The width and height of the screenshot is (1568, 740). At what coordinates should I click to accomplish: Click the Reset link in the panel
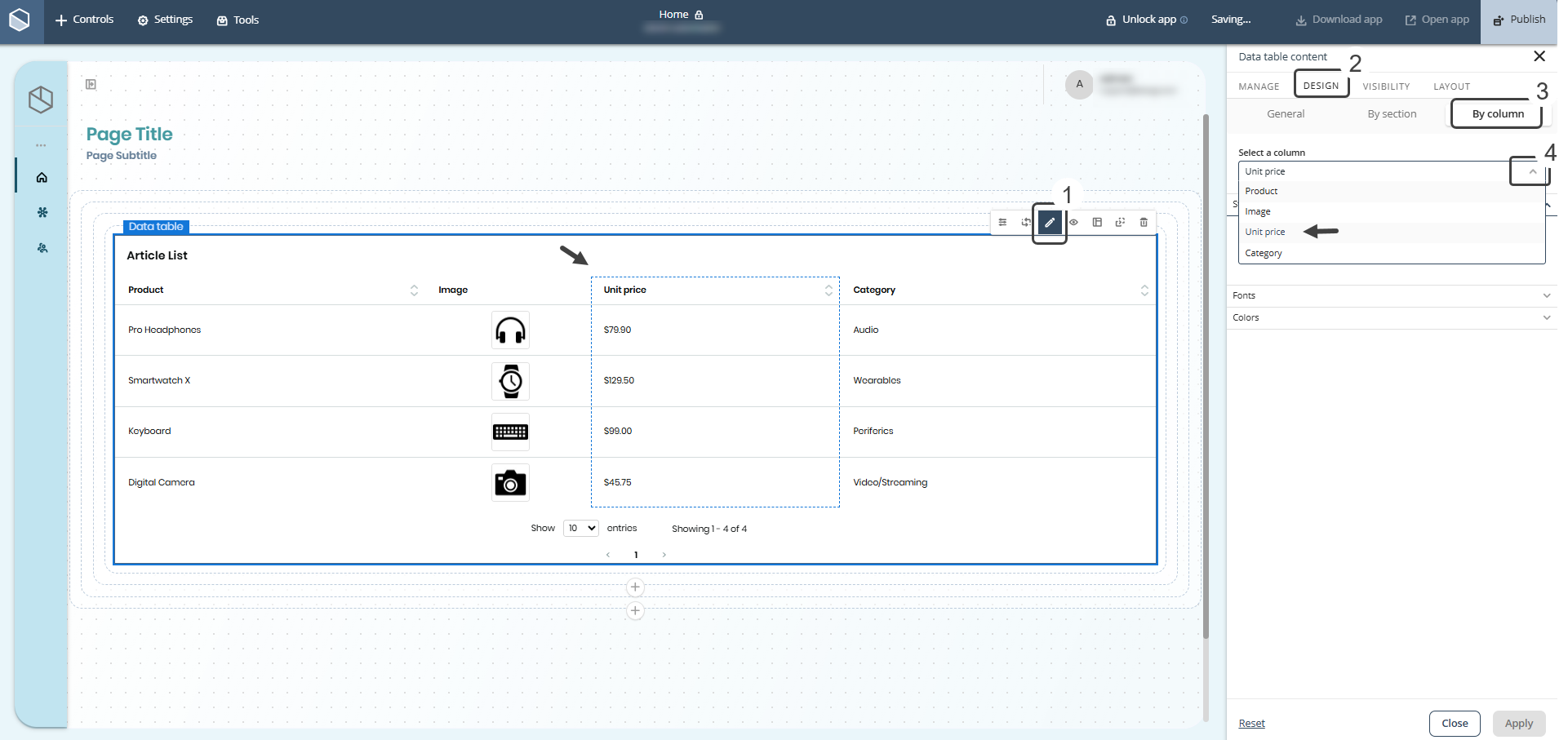click(x=1250, y=723)
